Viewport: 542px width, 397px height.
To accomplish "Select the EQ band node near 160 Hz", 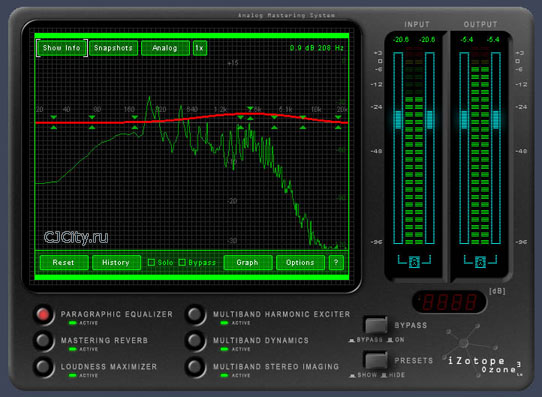I will click(135, 123).
